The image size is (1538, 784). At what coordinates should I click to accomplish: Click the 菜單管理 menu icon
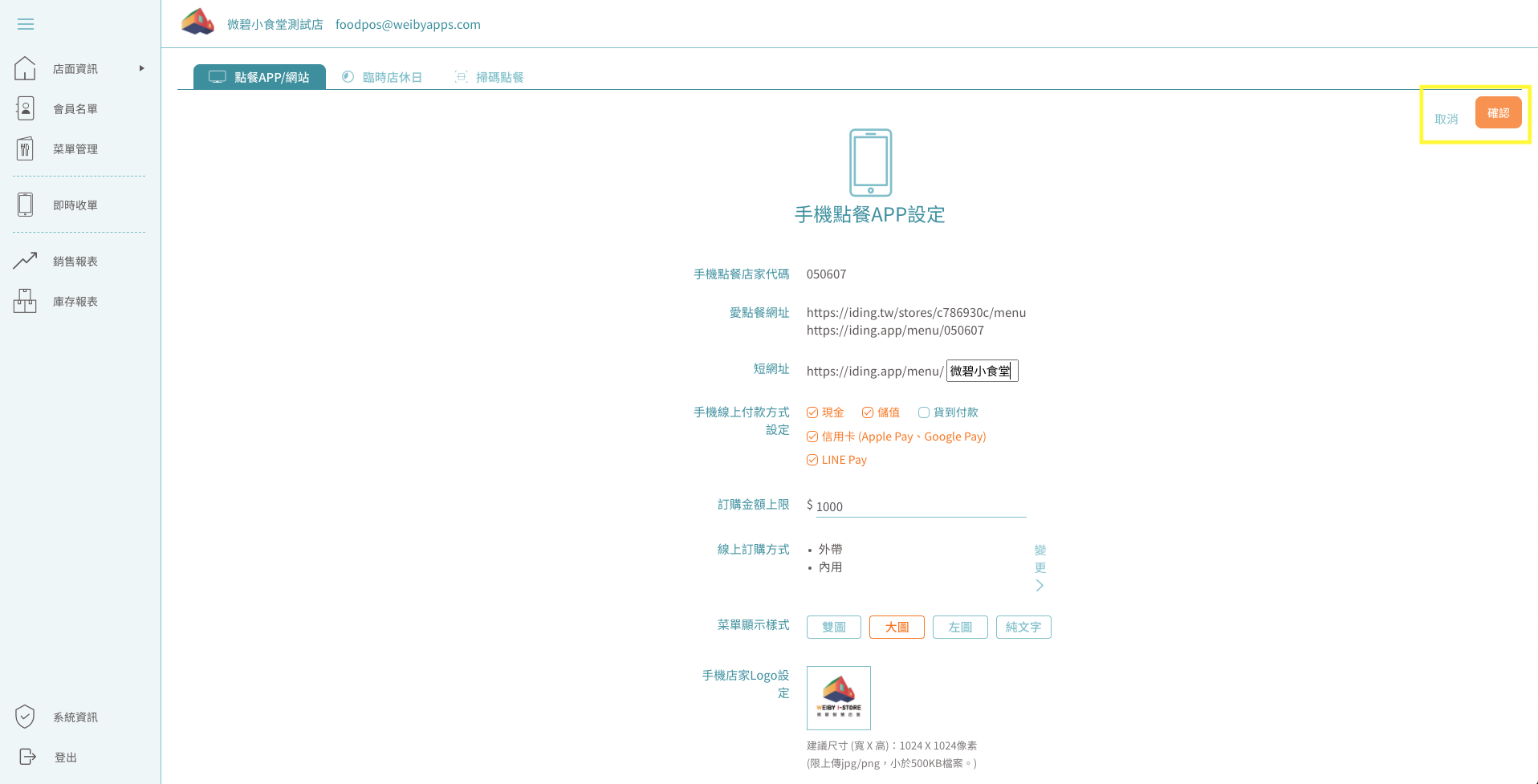click(x=25, y=148)
